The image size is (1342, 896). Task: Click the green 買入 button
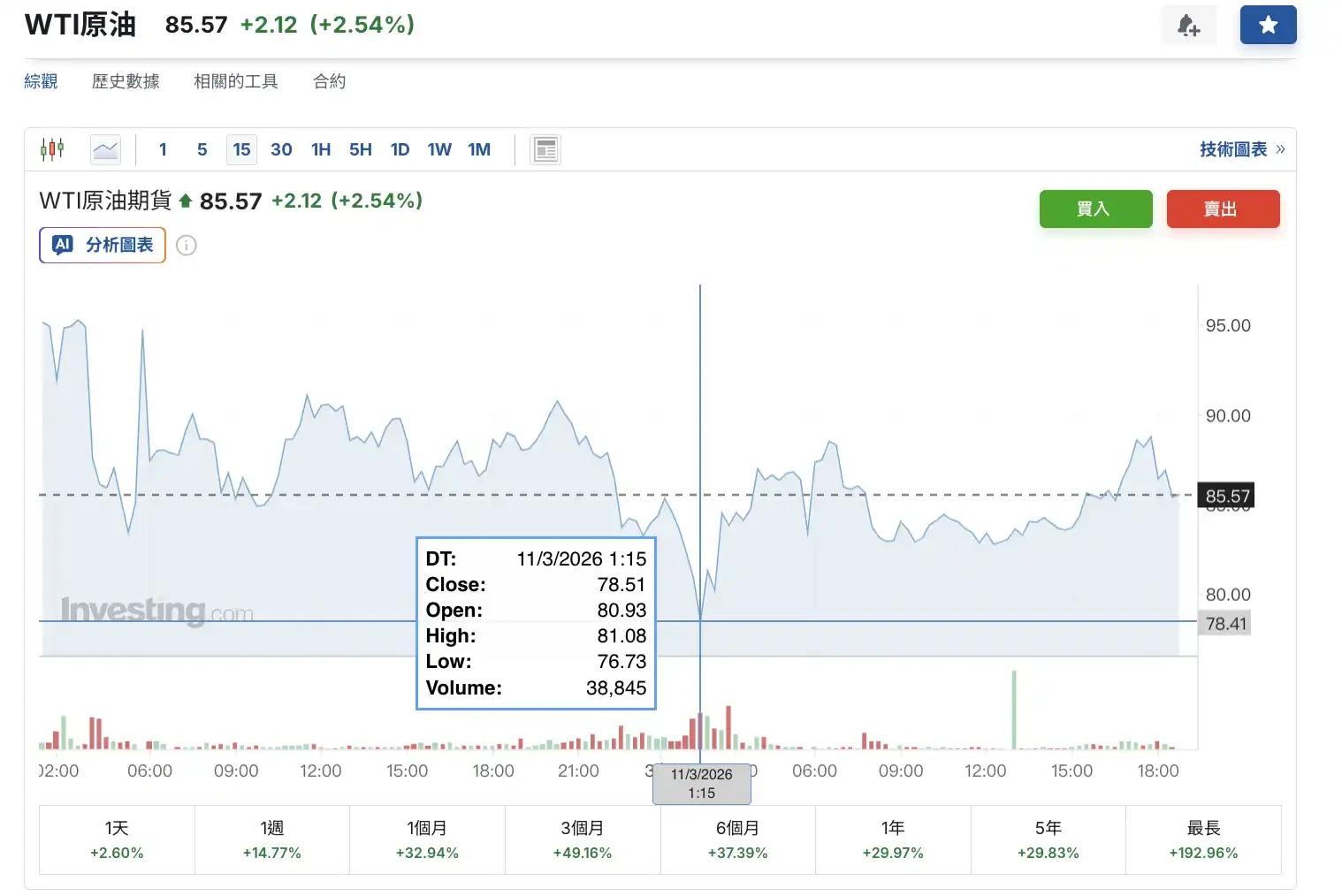1095,209
